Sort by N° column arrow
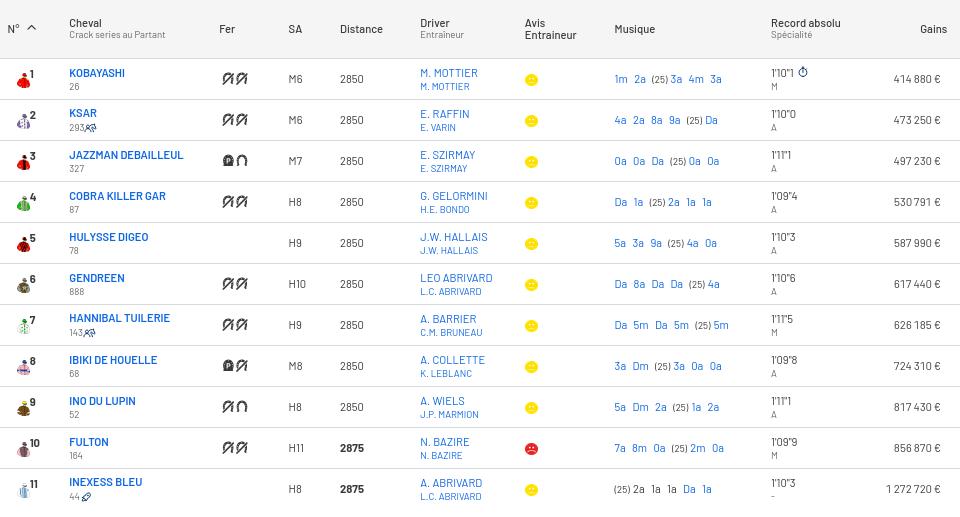Viewport: 960px width, 517px height. coord(31,28)
